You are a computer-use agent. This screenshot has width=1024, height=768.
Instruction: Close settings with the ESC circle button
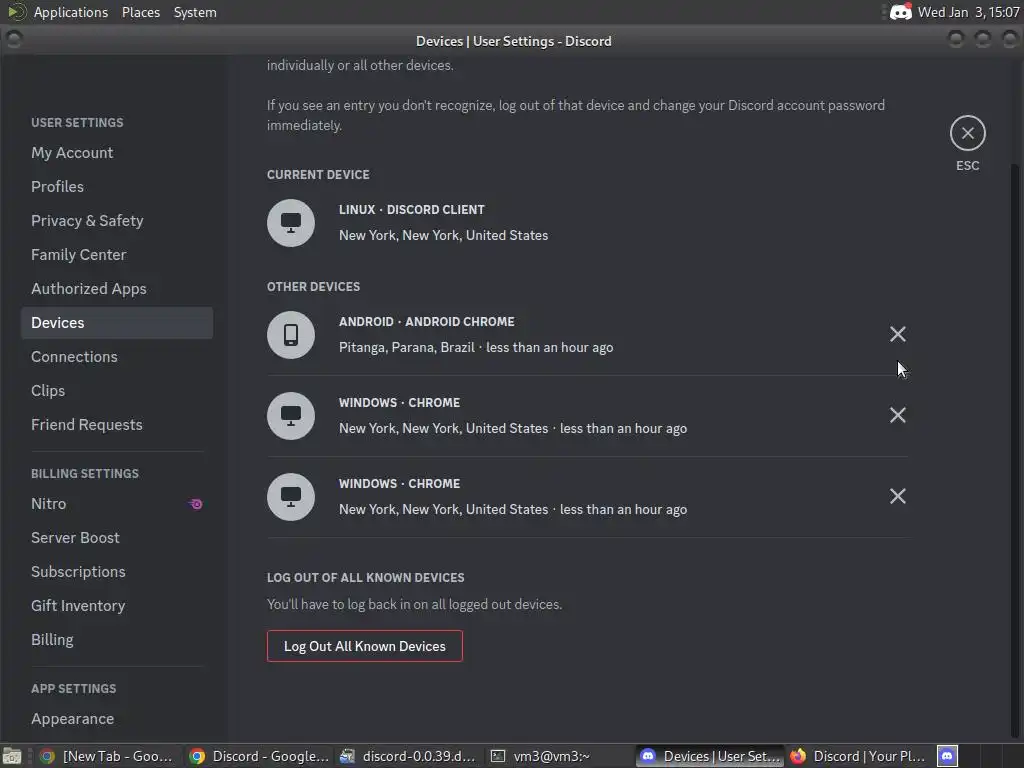(967, 133)
